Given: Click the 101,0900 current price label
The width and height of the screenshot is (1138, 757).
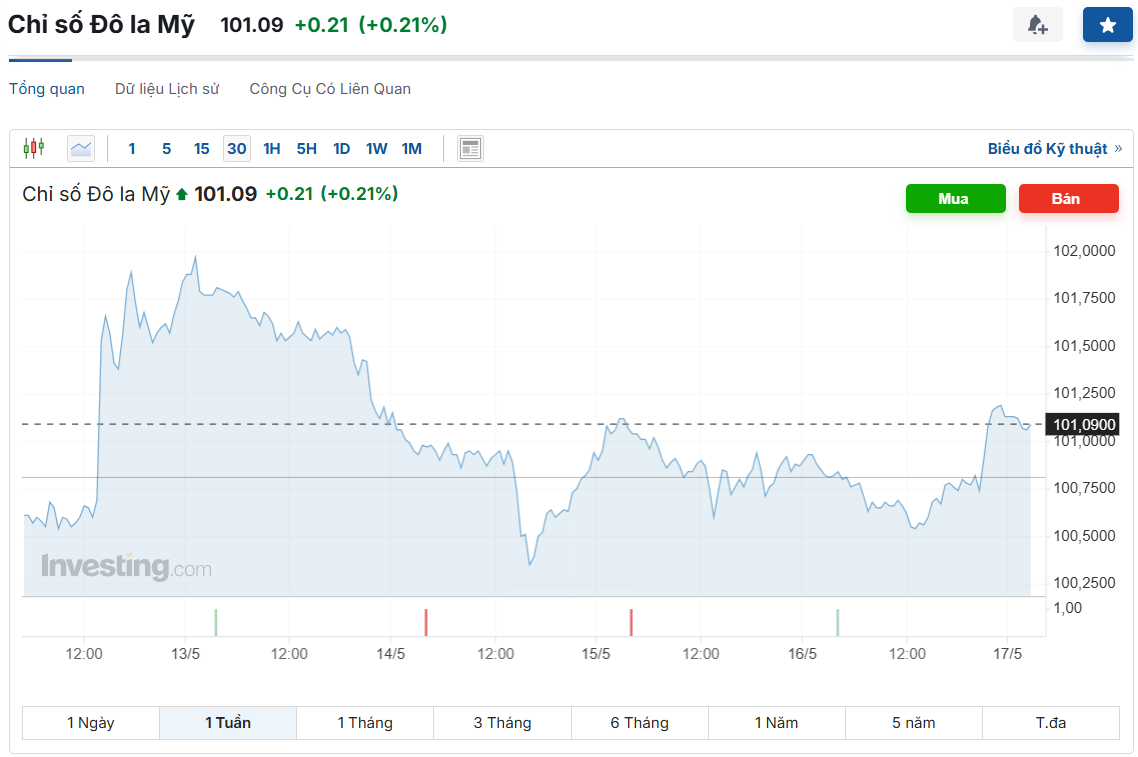Looking at the screenshot, I should point(1083,425).
